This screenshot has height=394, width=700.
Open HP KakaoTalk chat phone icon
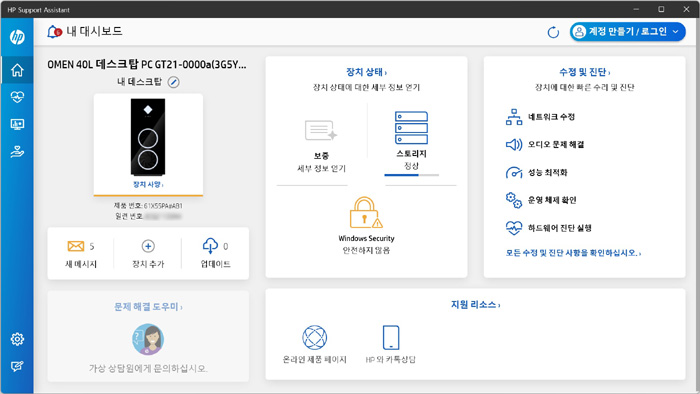point(391,337)
